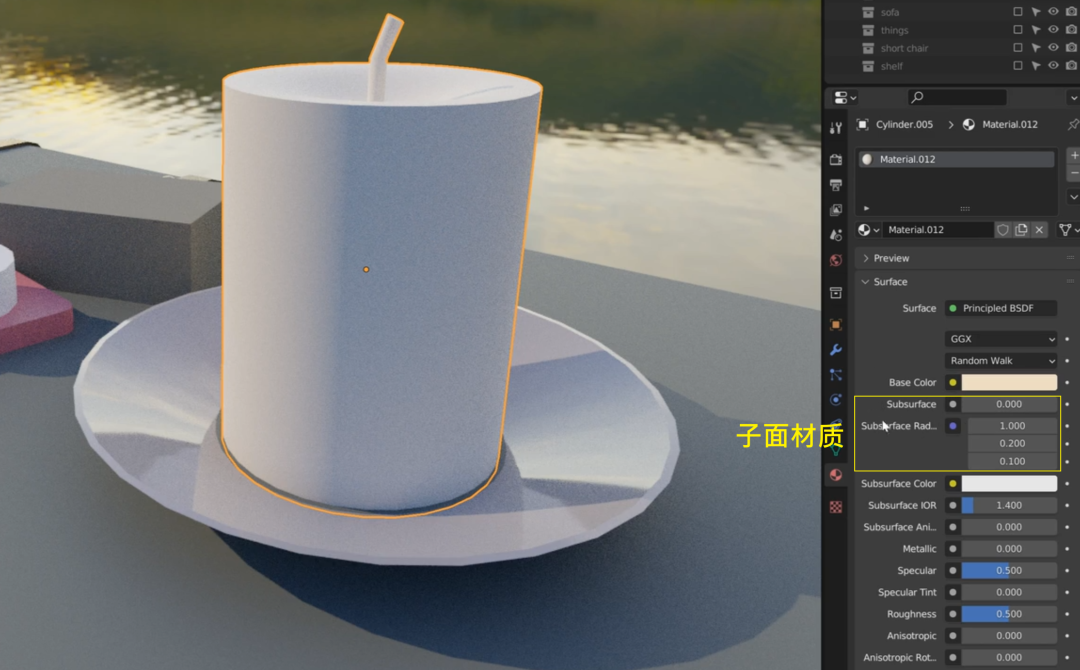
Task: Click the Subsurface 0.000 value field
Action: click(1009, 404)
